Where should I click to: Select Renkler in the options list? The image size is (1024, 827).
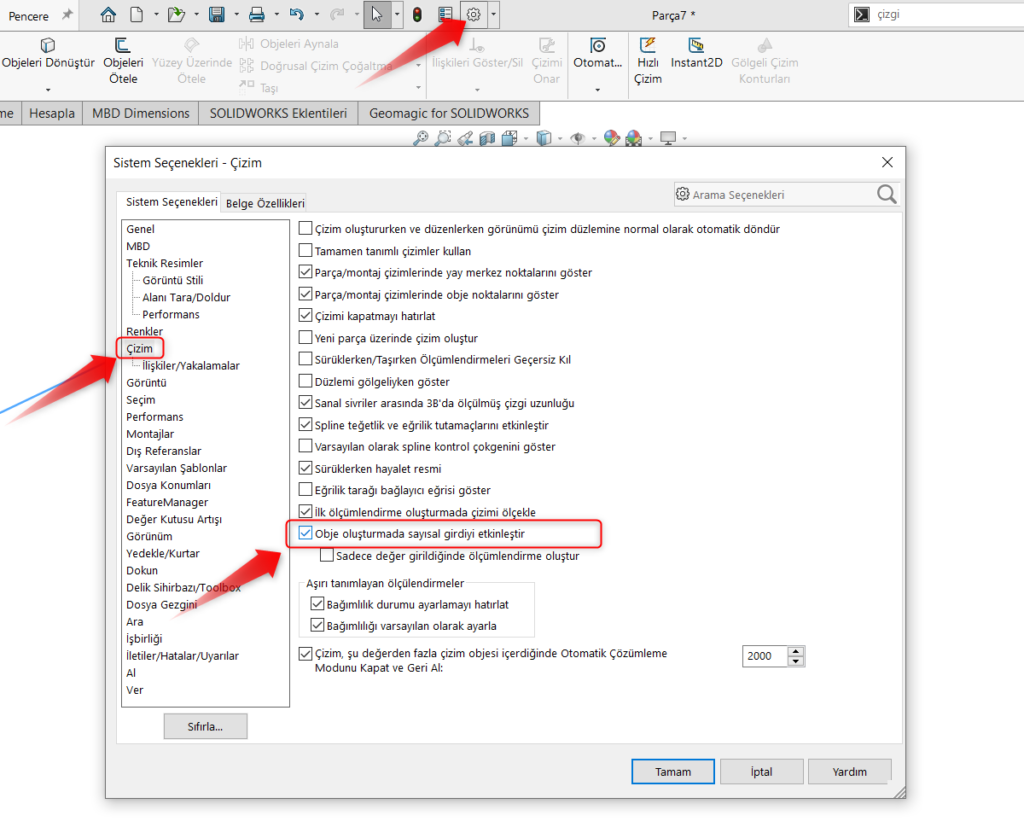[x=144, y=331]
